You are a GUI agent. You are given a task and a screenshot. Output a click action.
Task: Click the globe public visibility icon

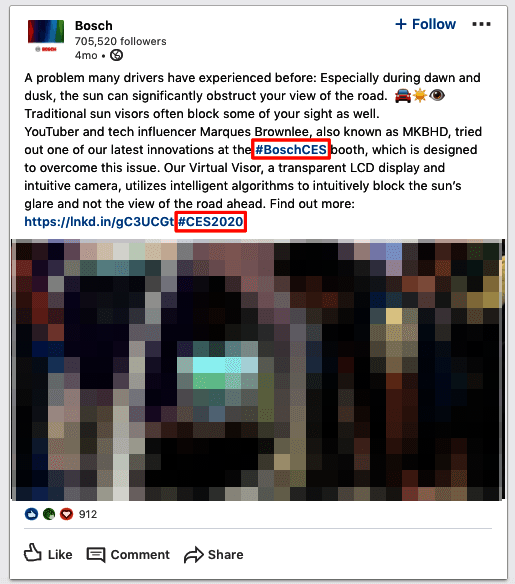(x=117, y=55)
